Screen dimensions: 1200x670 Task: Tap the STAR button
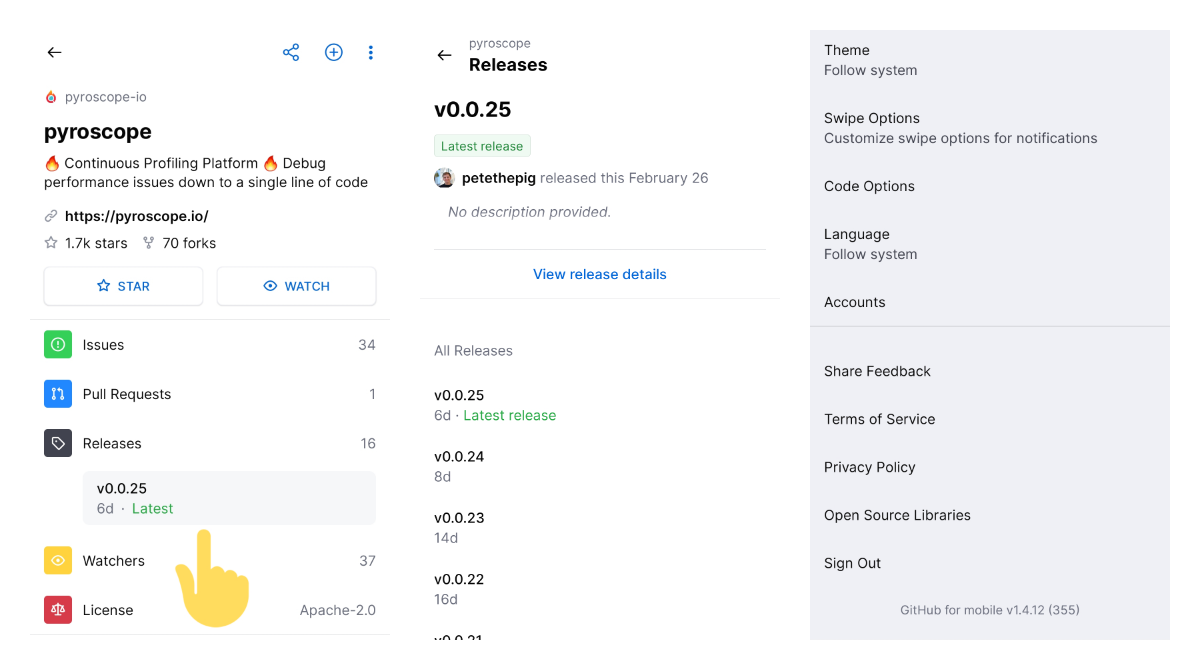tap(123, 285)
